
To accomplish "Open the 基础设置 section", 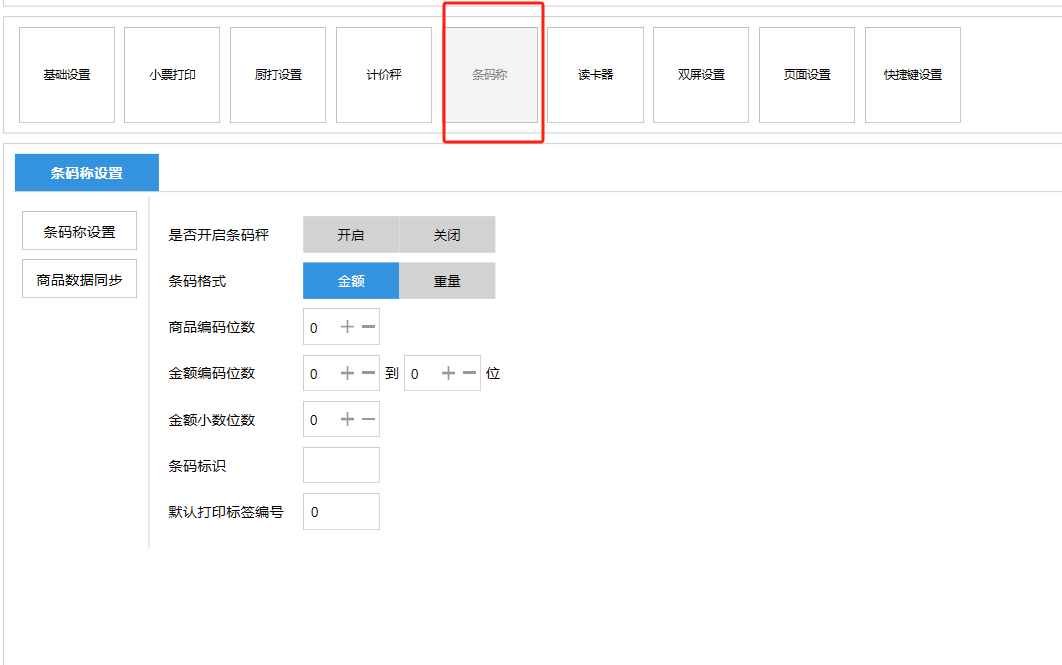I will (x=67, y=75).
